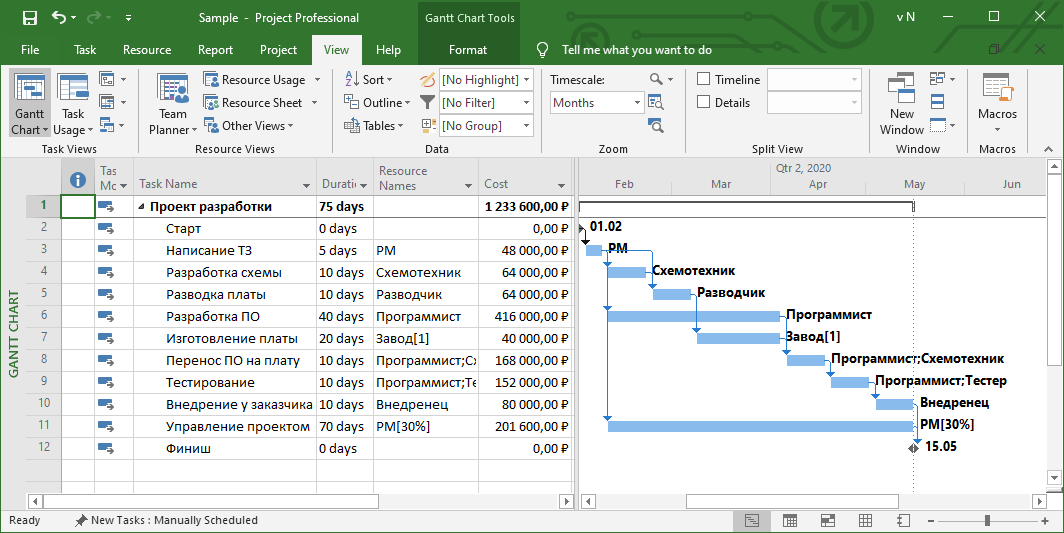Open the Filter dropdown

click(x=527, y=103)
